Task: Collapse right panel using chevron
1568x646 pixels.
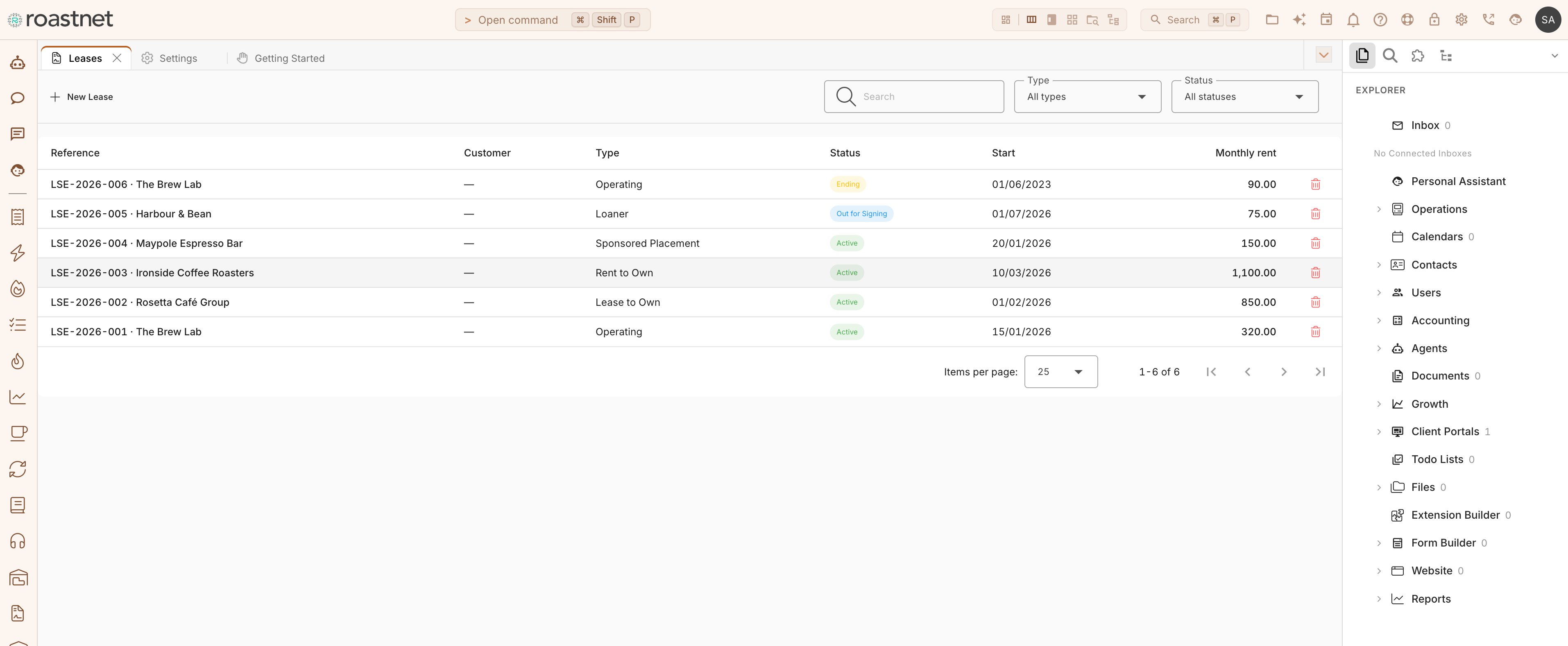Action: point(1554,56)
